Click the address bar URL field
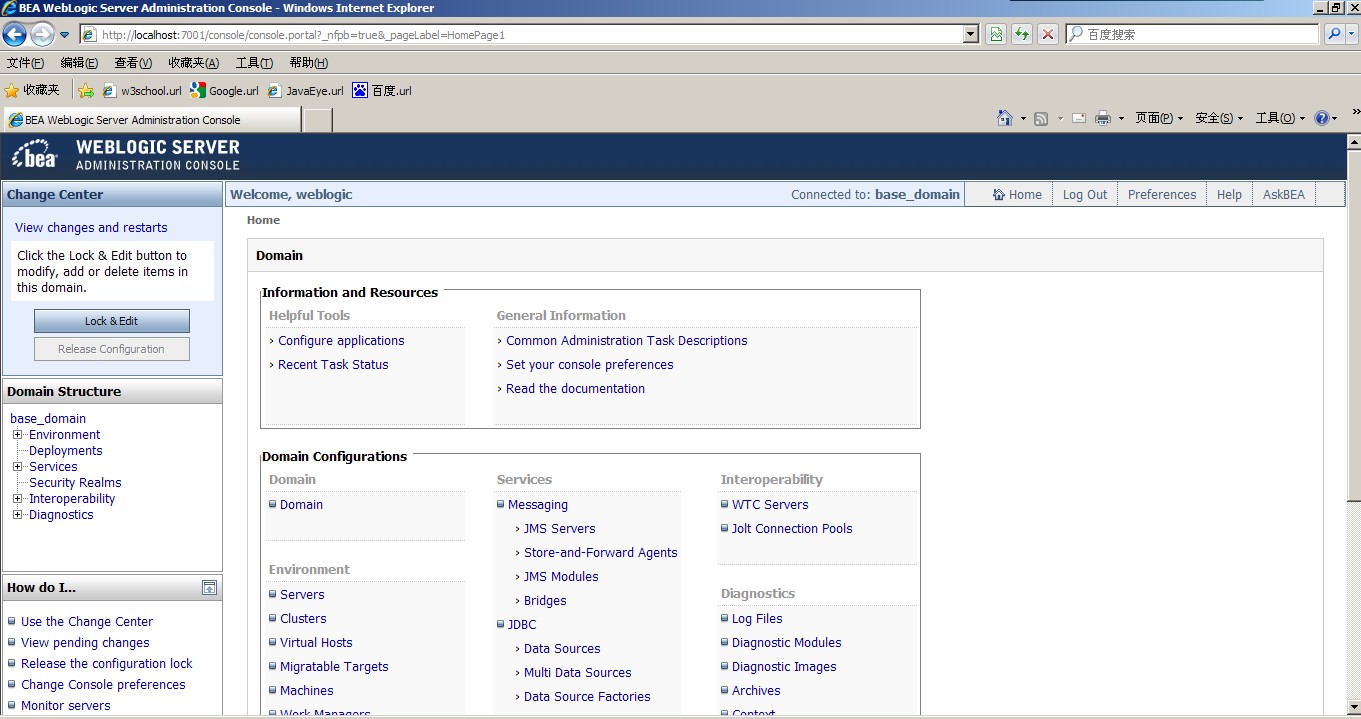The height and width of the screenshot is (719, 1361). click(521, 35)
